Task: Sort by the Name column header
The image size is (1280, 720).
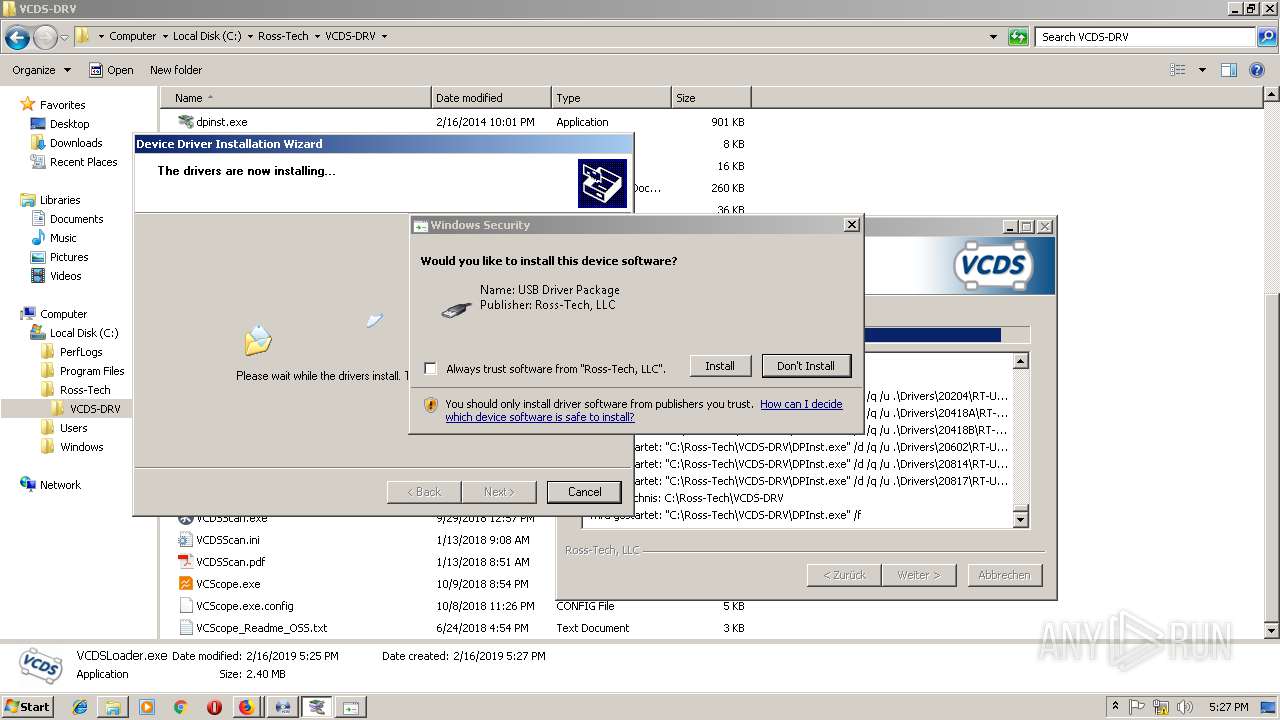Action: 296,98
